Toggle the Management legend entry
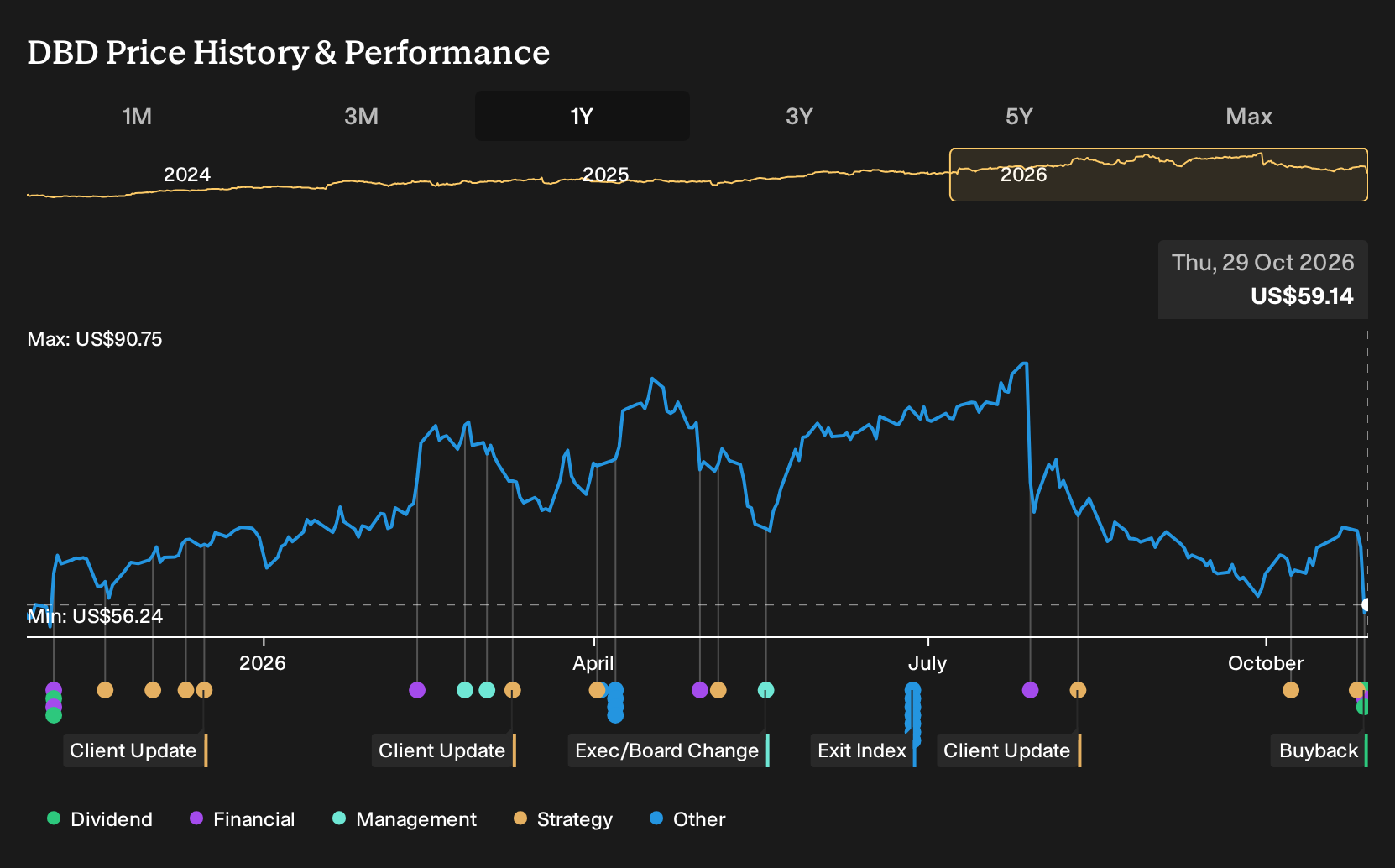The height and width of the screenshot is (868, 1395). [405, 819]
